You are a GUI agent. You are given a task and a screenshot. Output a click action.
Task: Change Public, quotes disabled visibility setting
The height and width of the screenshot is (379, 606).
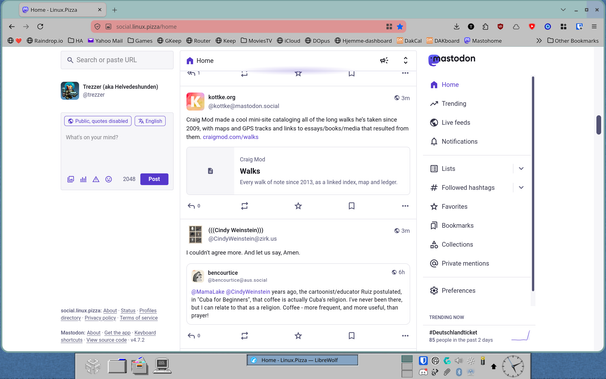click(x=98, y=121)
